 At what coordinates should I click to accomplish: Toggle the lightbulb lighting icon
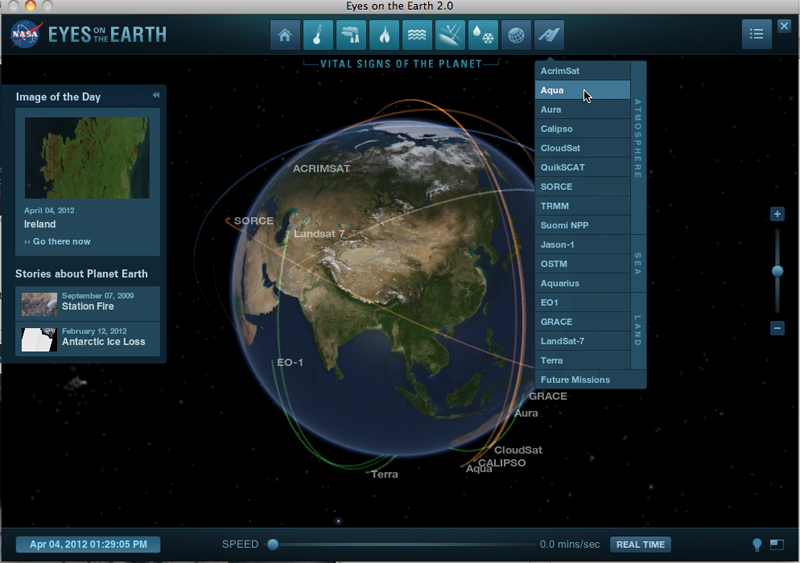[x=757, y=545]
